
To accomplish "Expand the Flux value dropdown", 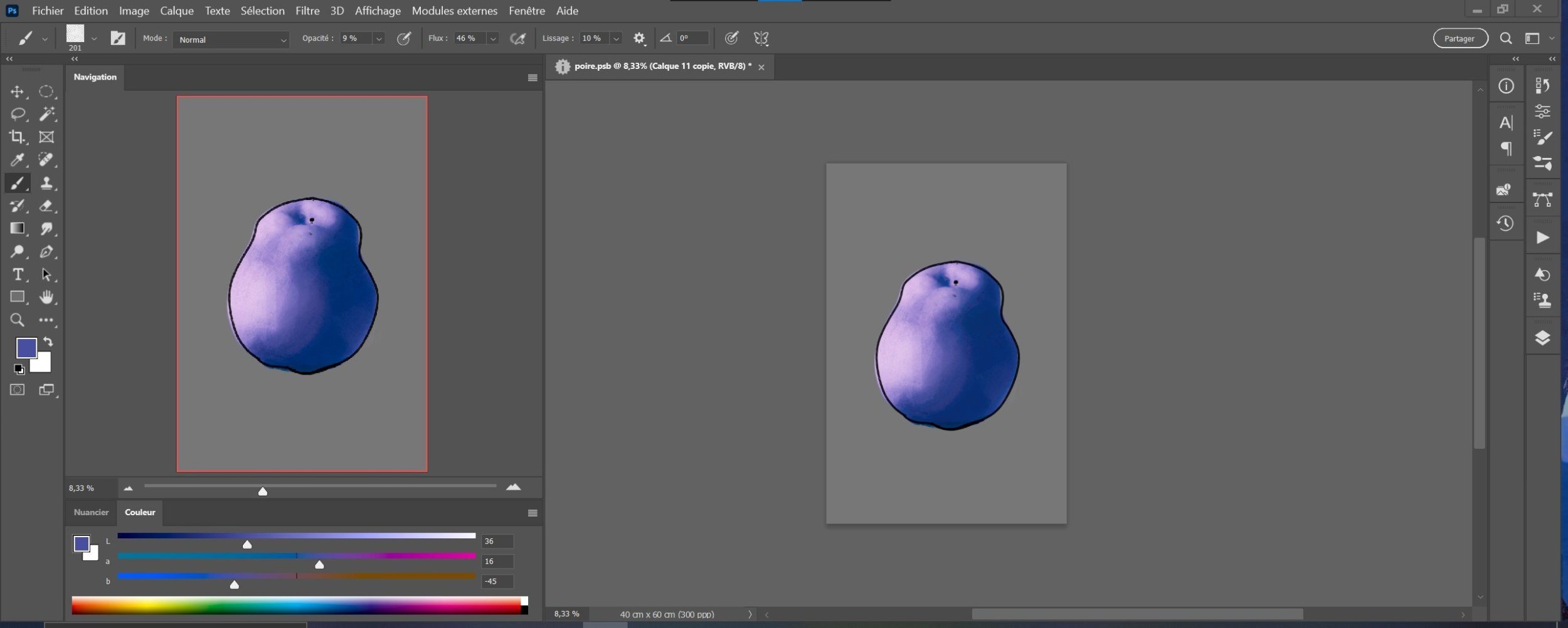I will (x=493, y=39).
